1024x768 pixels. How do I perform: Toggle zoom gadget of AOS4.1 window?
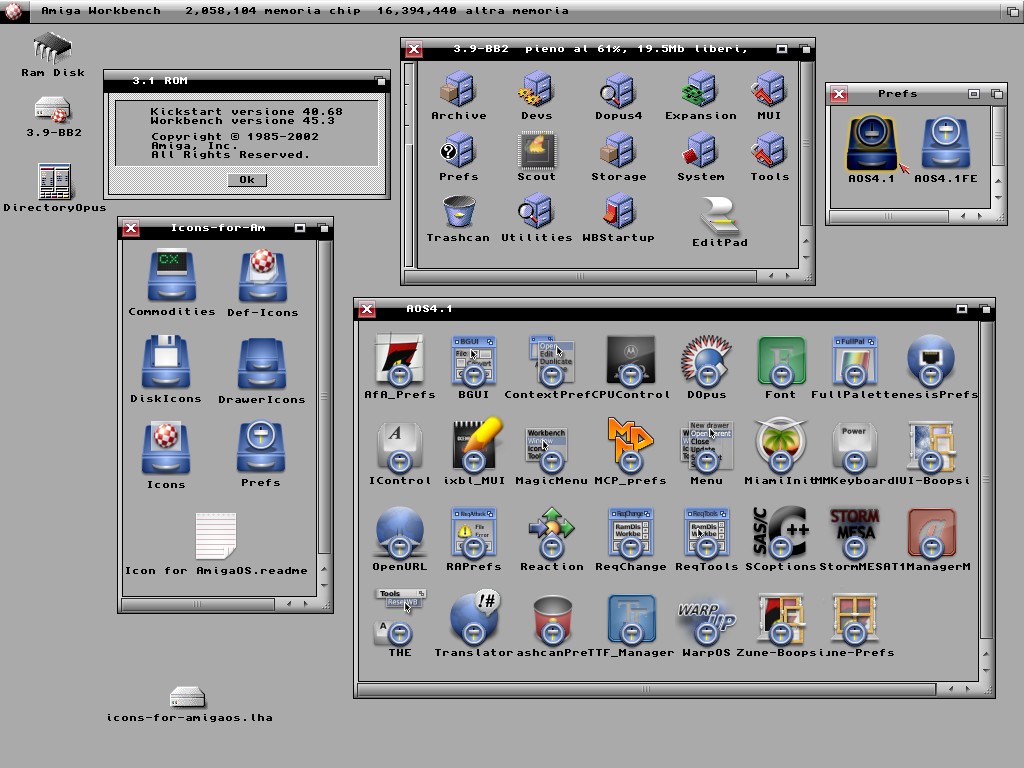[962, 309]
